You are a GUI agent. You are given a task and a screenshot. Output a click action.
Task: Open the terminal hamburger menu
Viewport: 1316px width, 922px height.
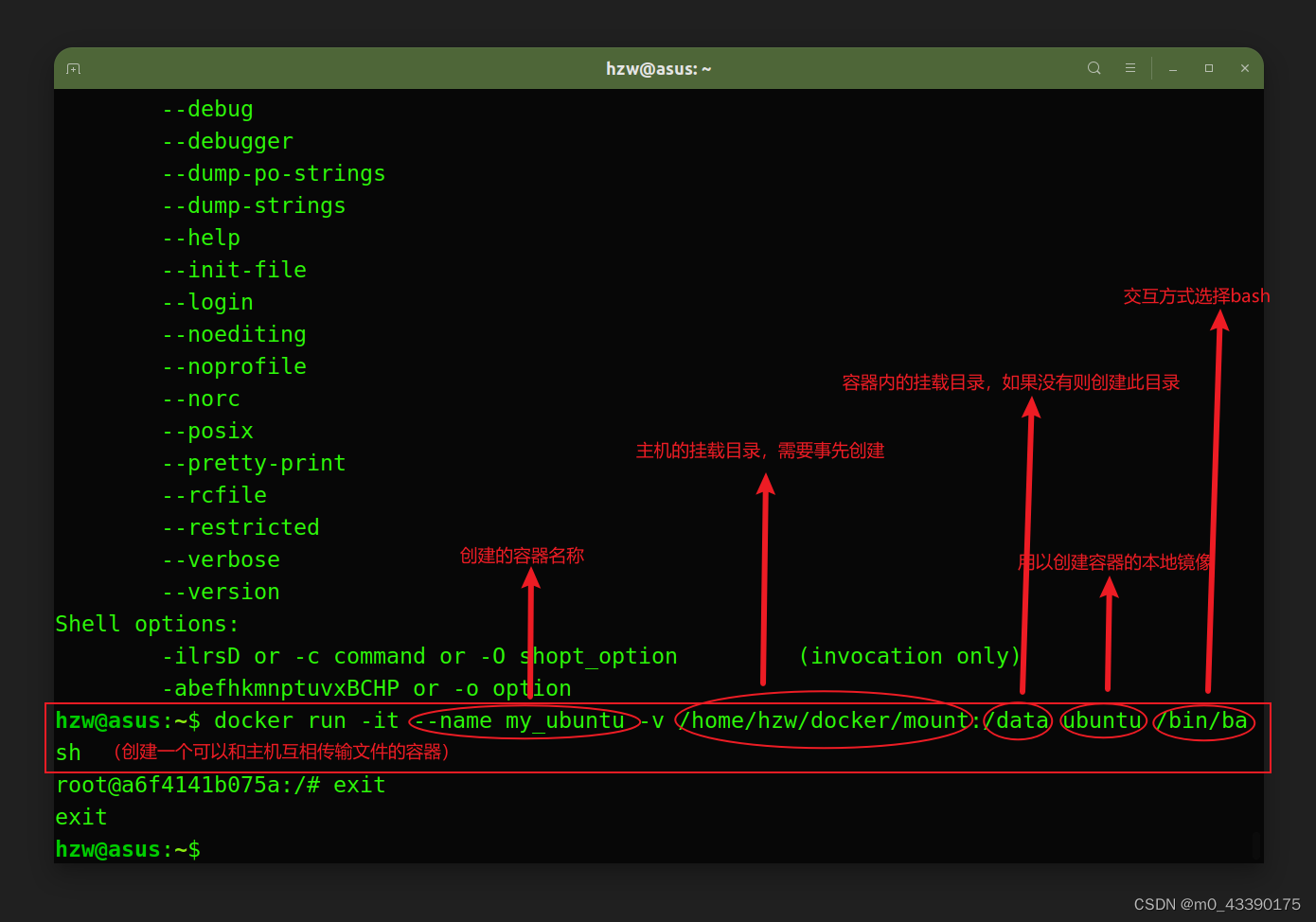point(1130,67)
